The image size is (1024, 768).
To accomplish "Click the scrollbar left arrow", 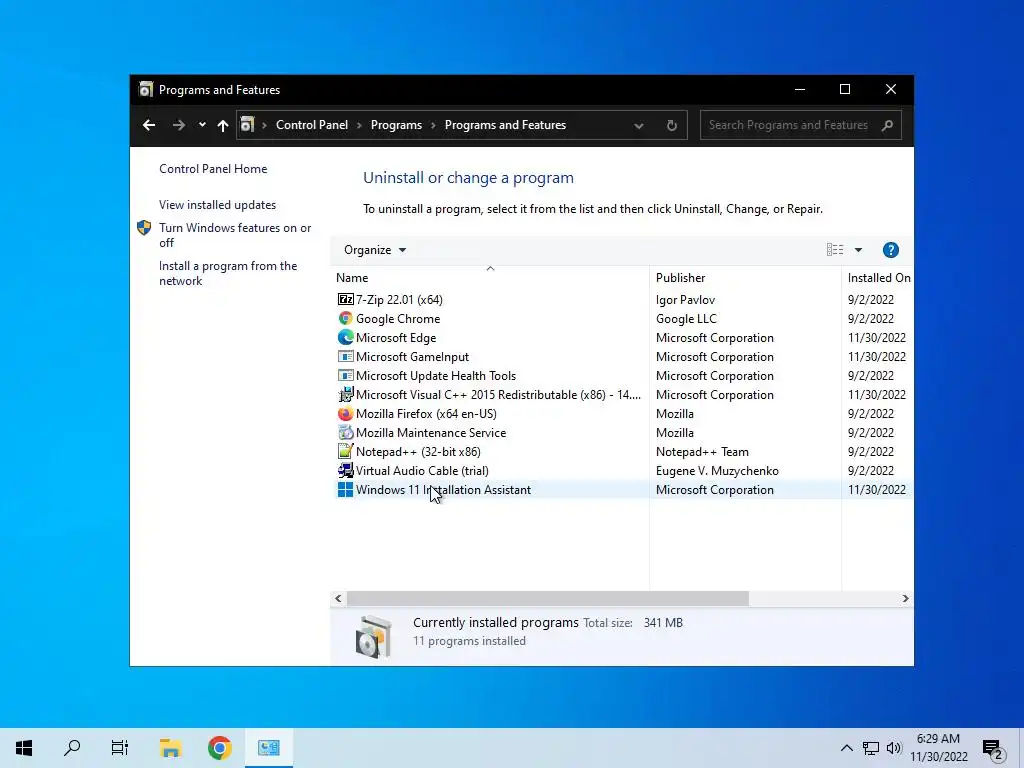I will pyautogui.click(x=338, y=598).
